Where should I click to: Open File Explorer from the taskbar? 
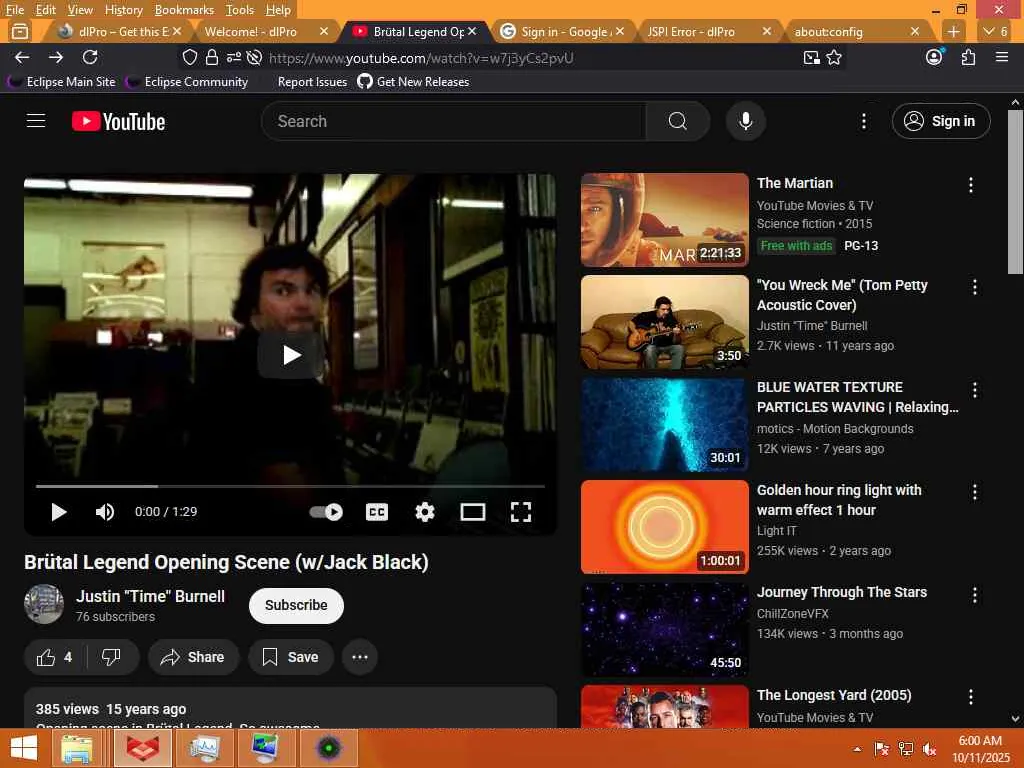point(76,748)
